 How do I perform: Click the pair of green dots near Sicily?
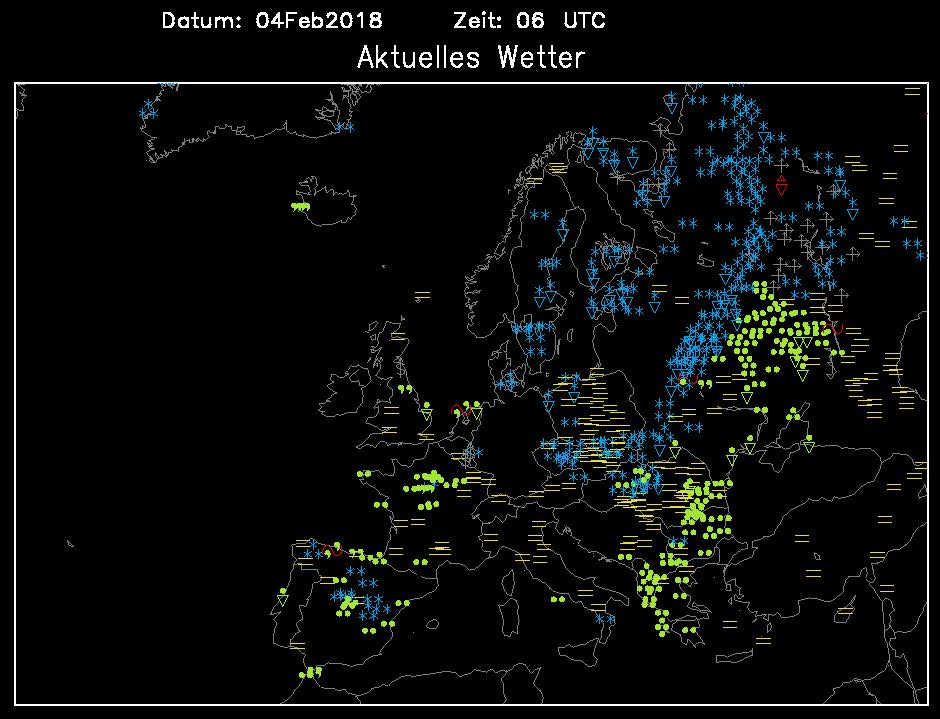tap(558, 599)
